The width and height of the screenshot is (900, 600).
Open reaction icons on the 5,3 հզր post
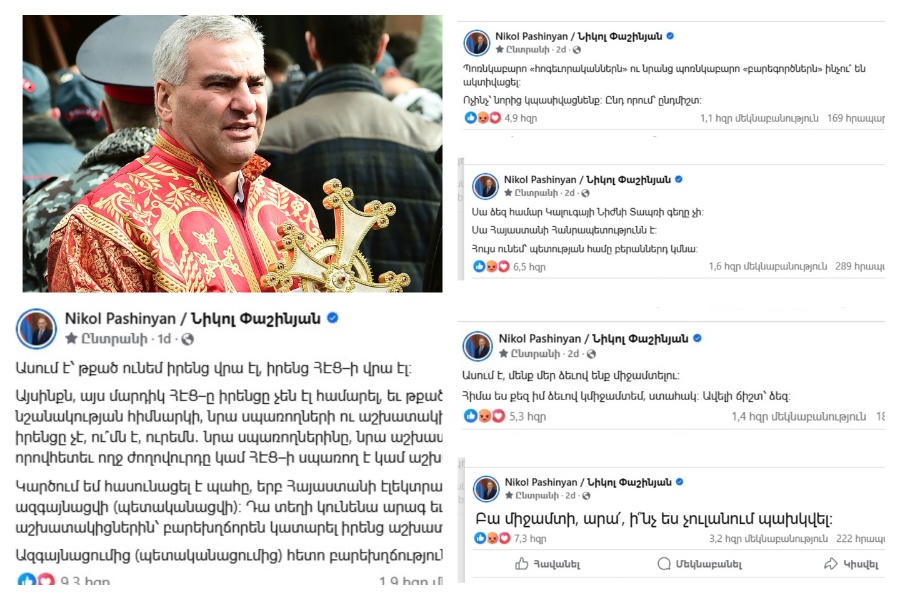pos(485,416)
